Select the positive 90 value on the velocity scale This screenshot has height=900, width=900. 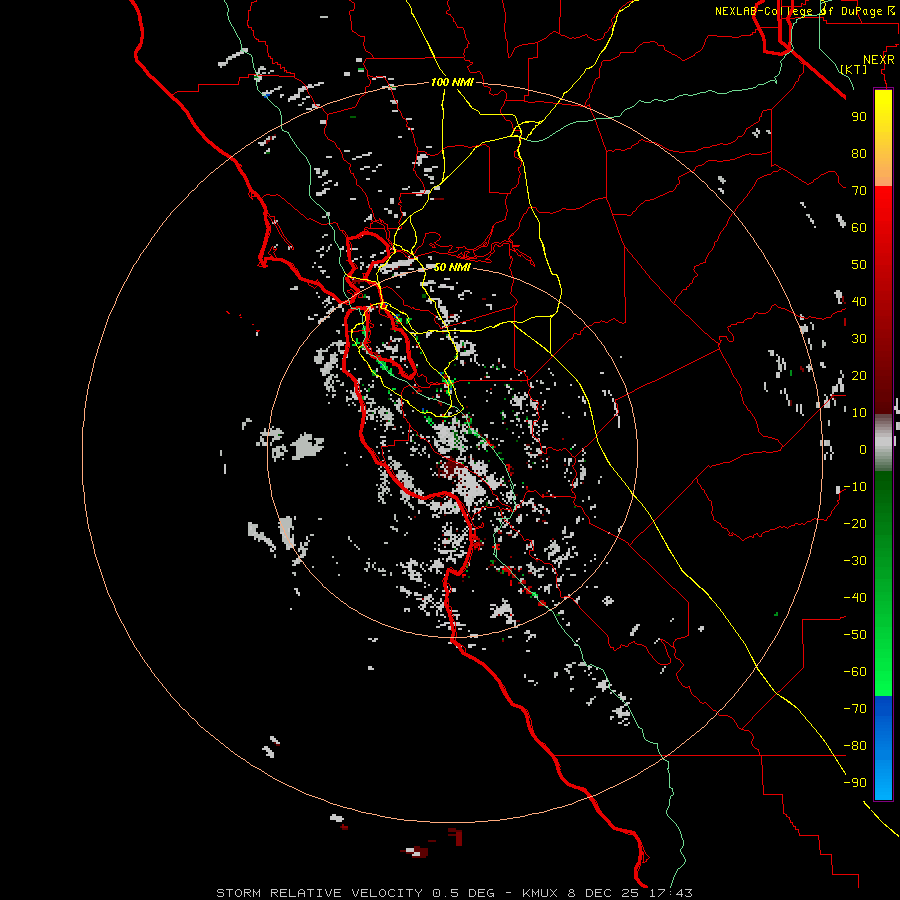(x=859, y=117)
